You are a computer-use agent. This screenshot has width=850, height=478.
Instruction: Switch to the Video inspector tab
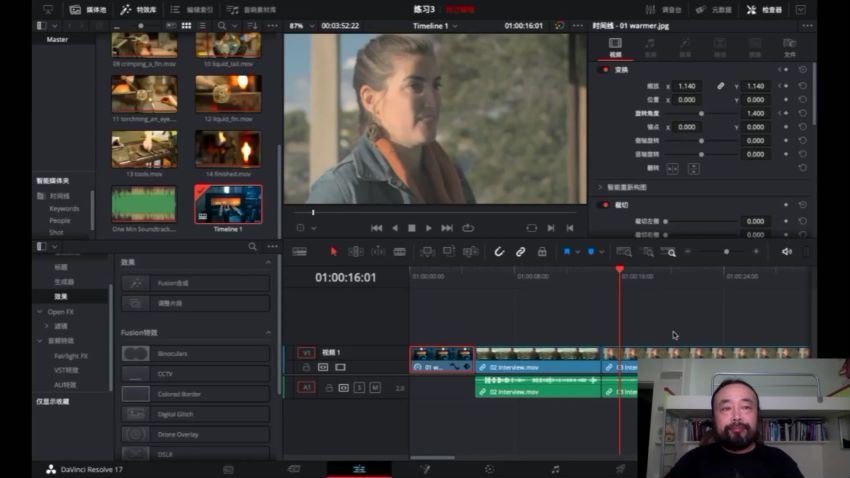[x=615, y=47]
